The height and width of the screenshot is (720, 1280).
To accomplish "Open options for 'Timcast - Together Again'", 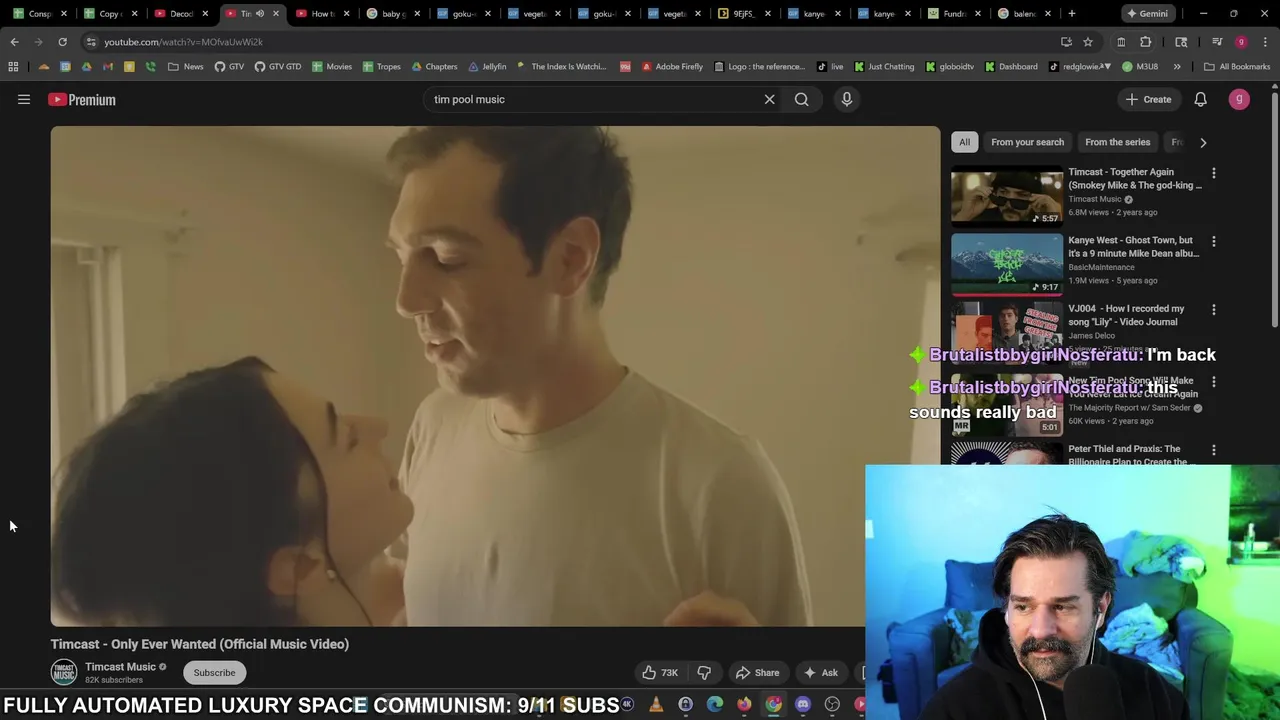I will click(1214, 173).
